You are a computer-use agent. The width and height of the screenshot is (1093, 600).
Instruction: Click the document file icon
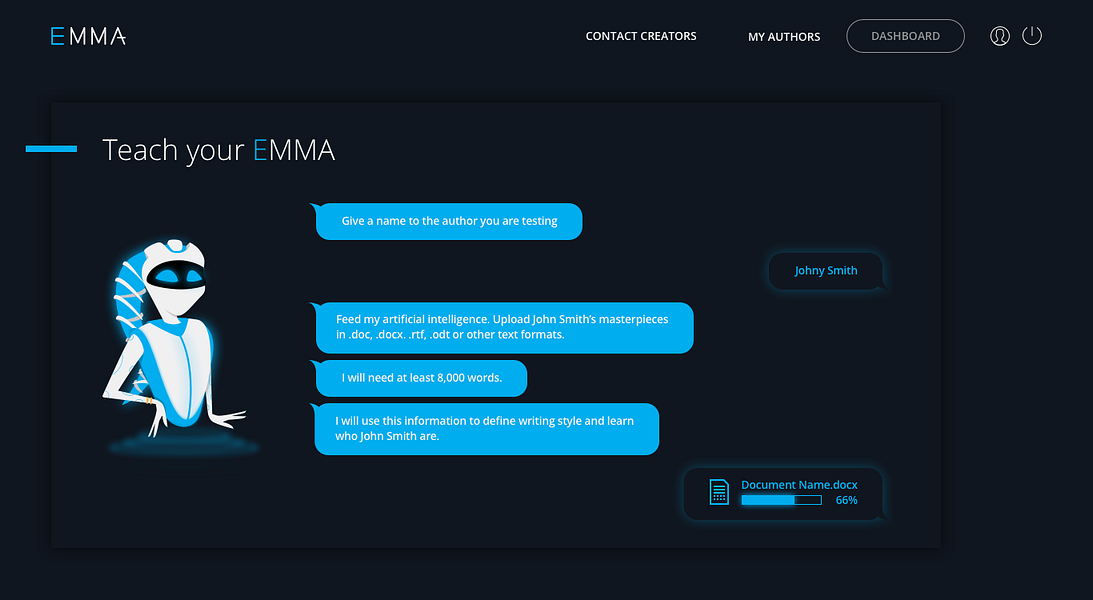(719, 492)
